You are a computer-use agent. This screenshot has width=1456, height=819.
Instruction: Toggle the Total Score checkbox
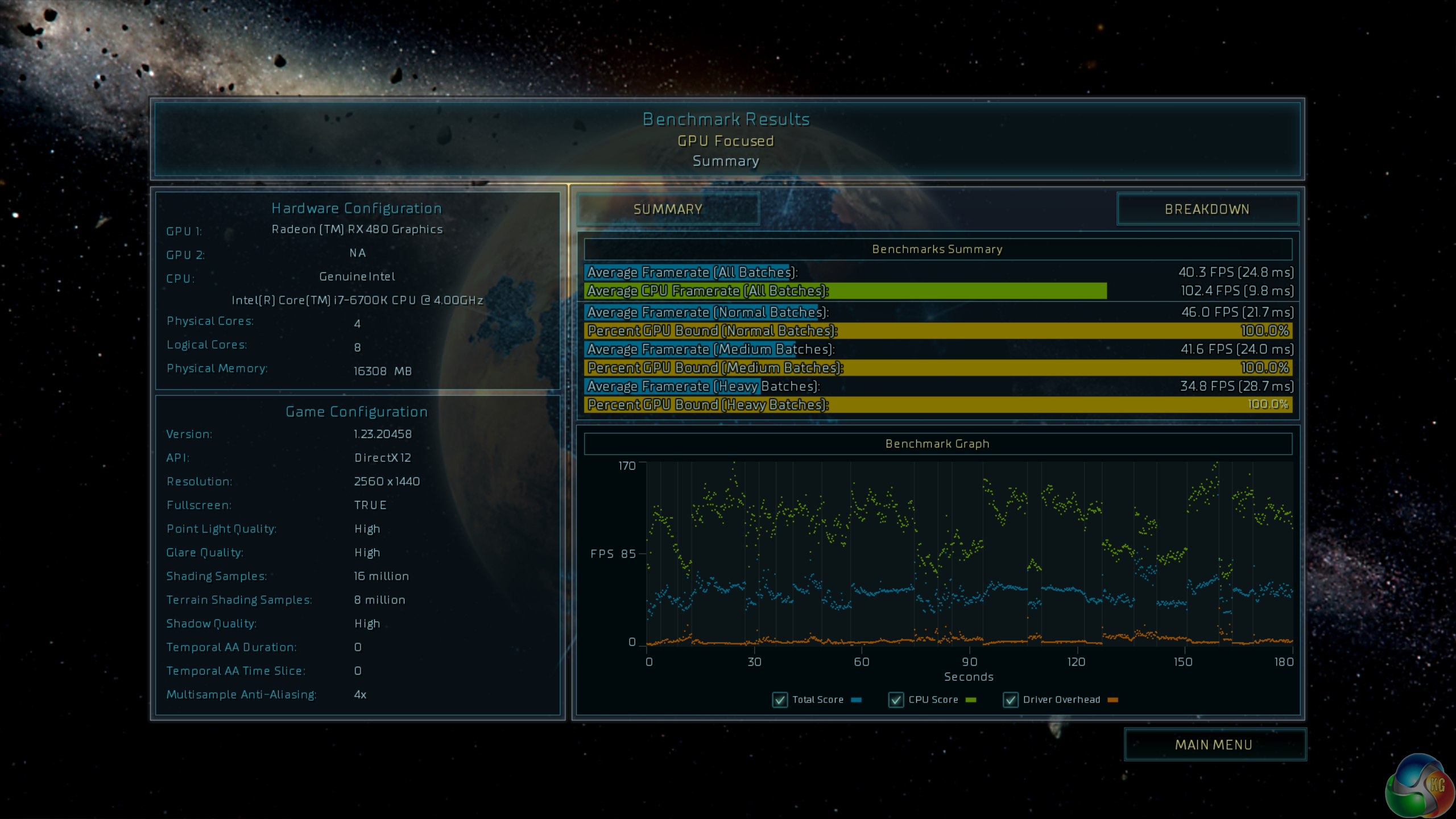780,700
